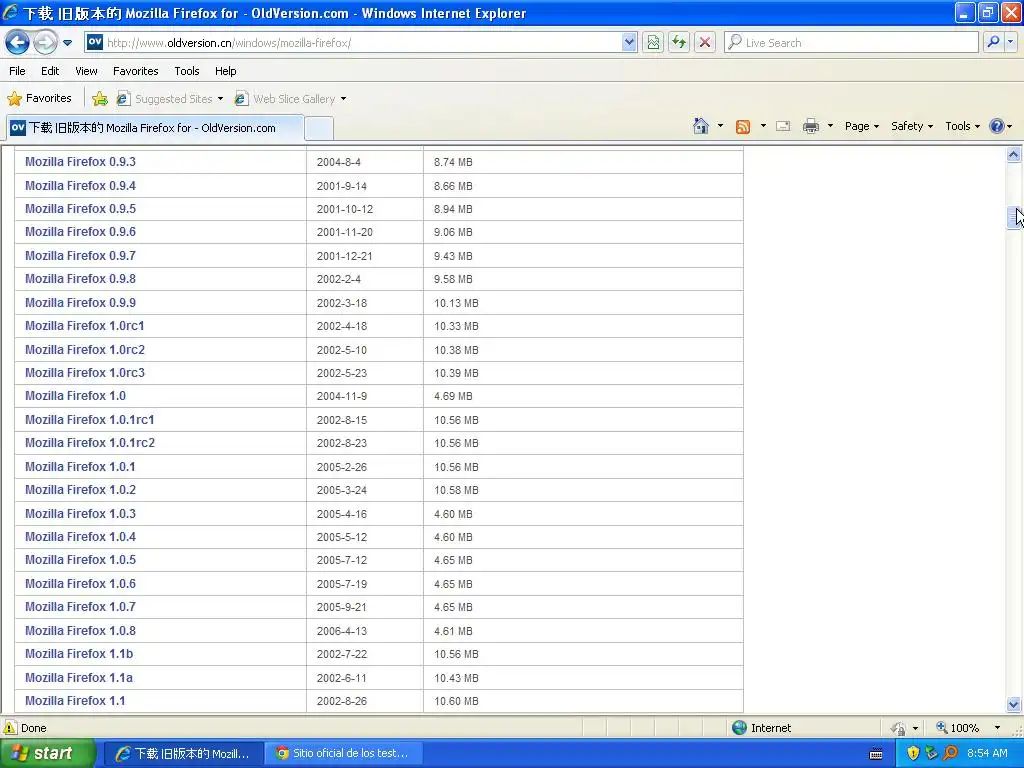Click the Done status warning icon
Viewport: 1024px width, 768px height.
coord(10,728)
